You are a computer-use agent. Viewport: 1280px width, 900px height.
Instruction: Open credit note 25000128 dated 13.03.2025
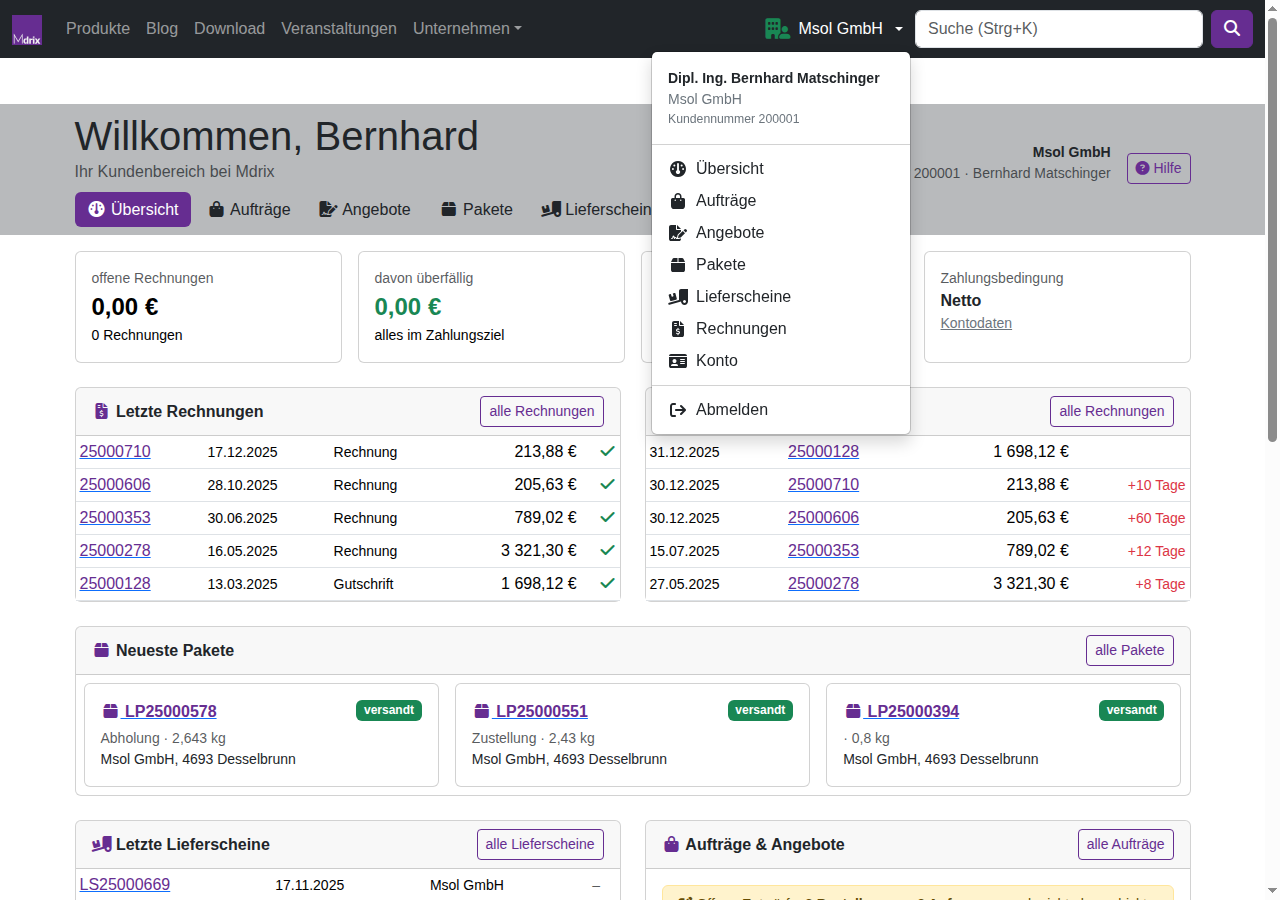click(x=115, y=583)
